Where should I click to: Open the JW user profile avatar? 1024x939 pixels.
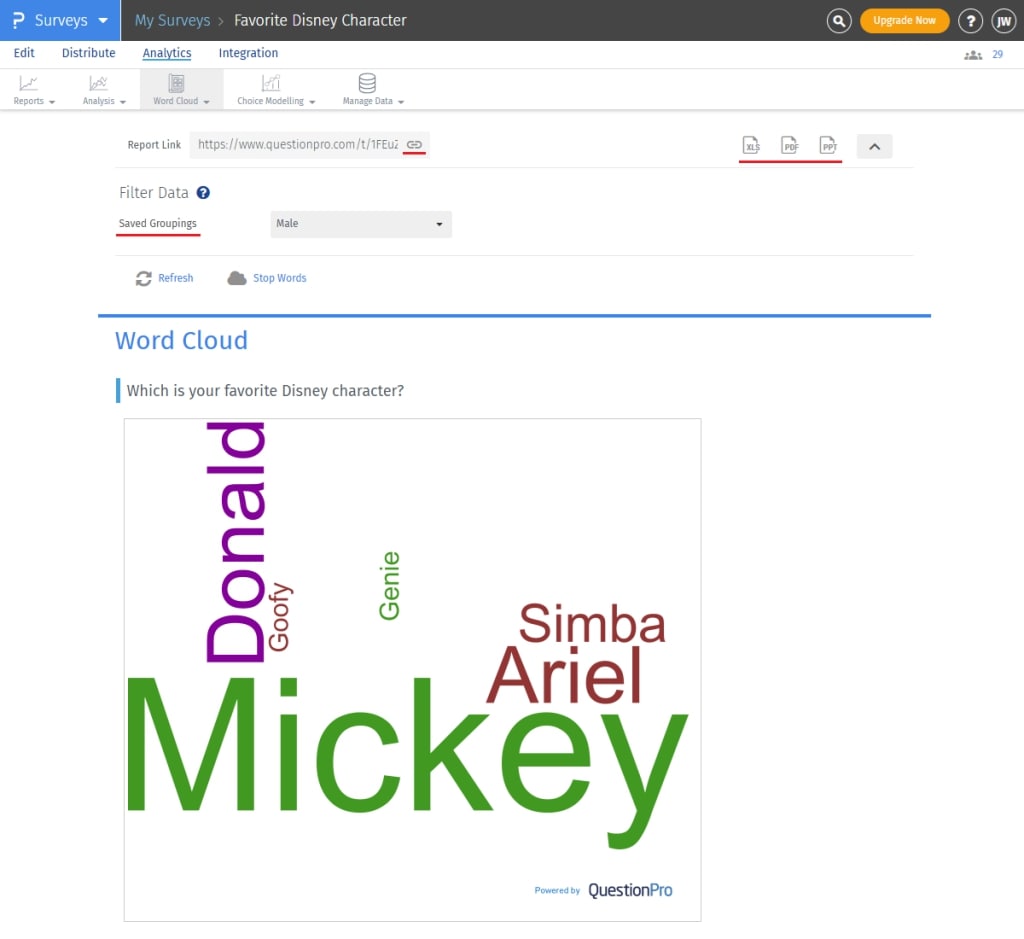pyautogui.click(x=1003, y=20)
